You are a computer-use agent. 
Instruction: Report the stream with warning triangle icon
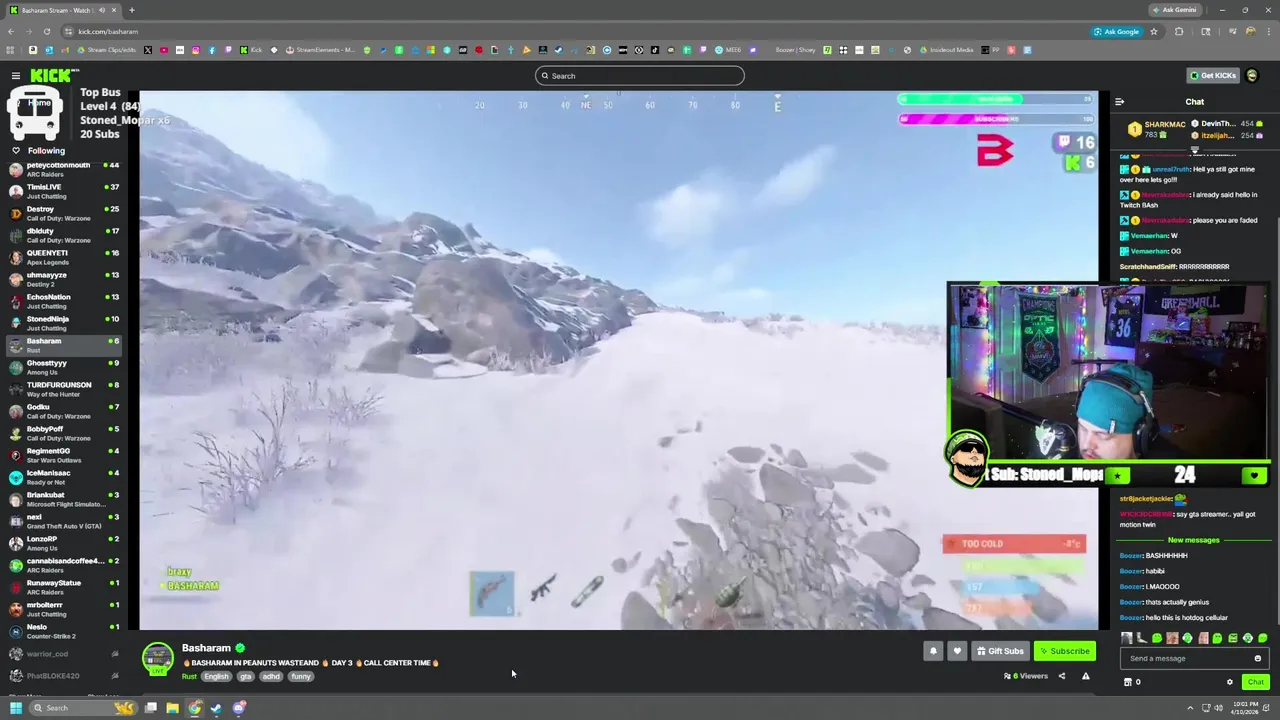tap(1085, 676)
